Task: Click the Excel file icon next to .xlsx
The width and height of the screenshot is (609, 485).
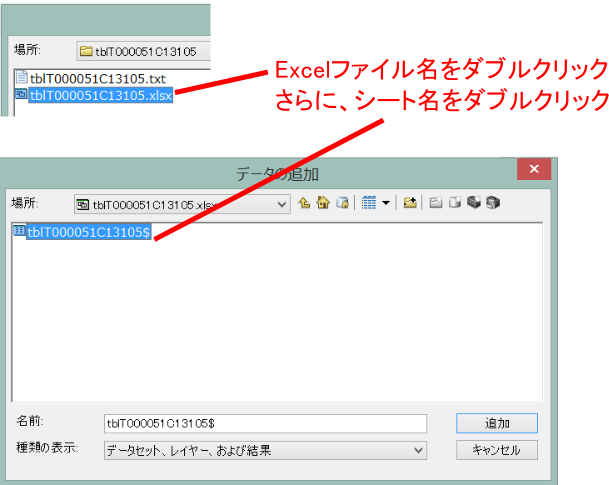Action: (x=21, y=94)
